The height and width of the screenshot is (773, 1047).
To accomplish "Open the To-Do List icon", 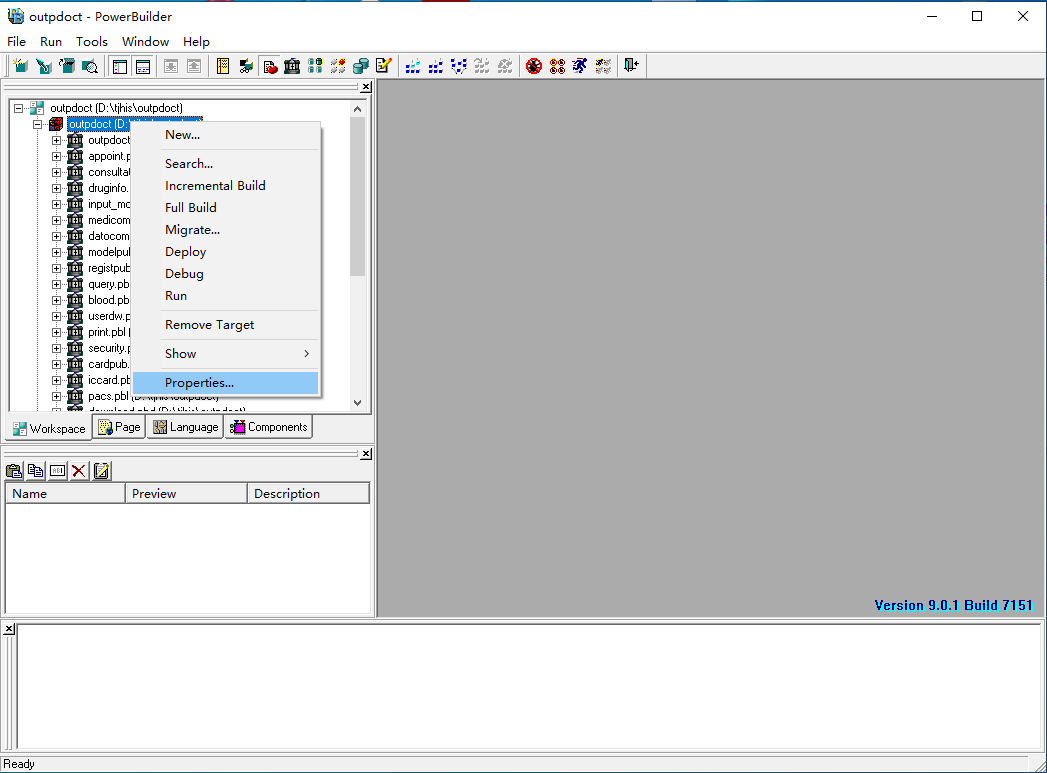I will (x=223, y=65).
